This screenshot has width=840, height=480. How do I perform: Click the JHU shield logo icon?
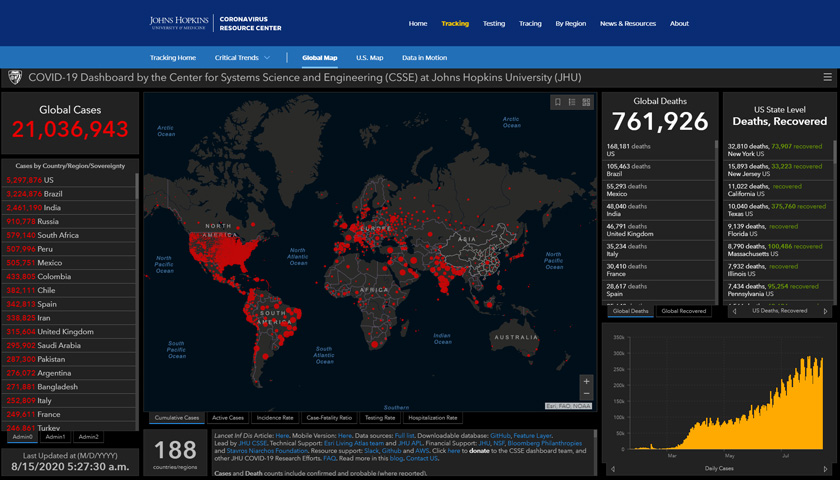[14, 77]
